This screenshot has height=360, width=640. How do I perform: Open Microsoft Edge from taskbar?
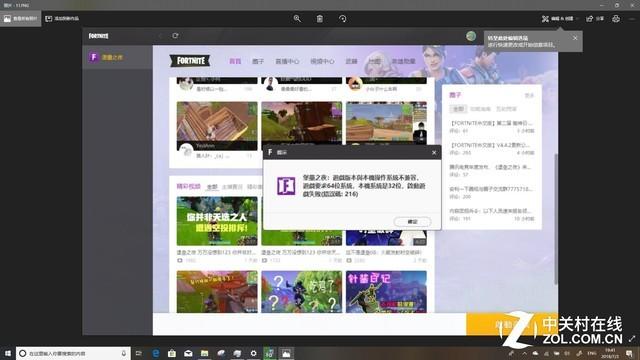[x=156, y=353]
